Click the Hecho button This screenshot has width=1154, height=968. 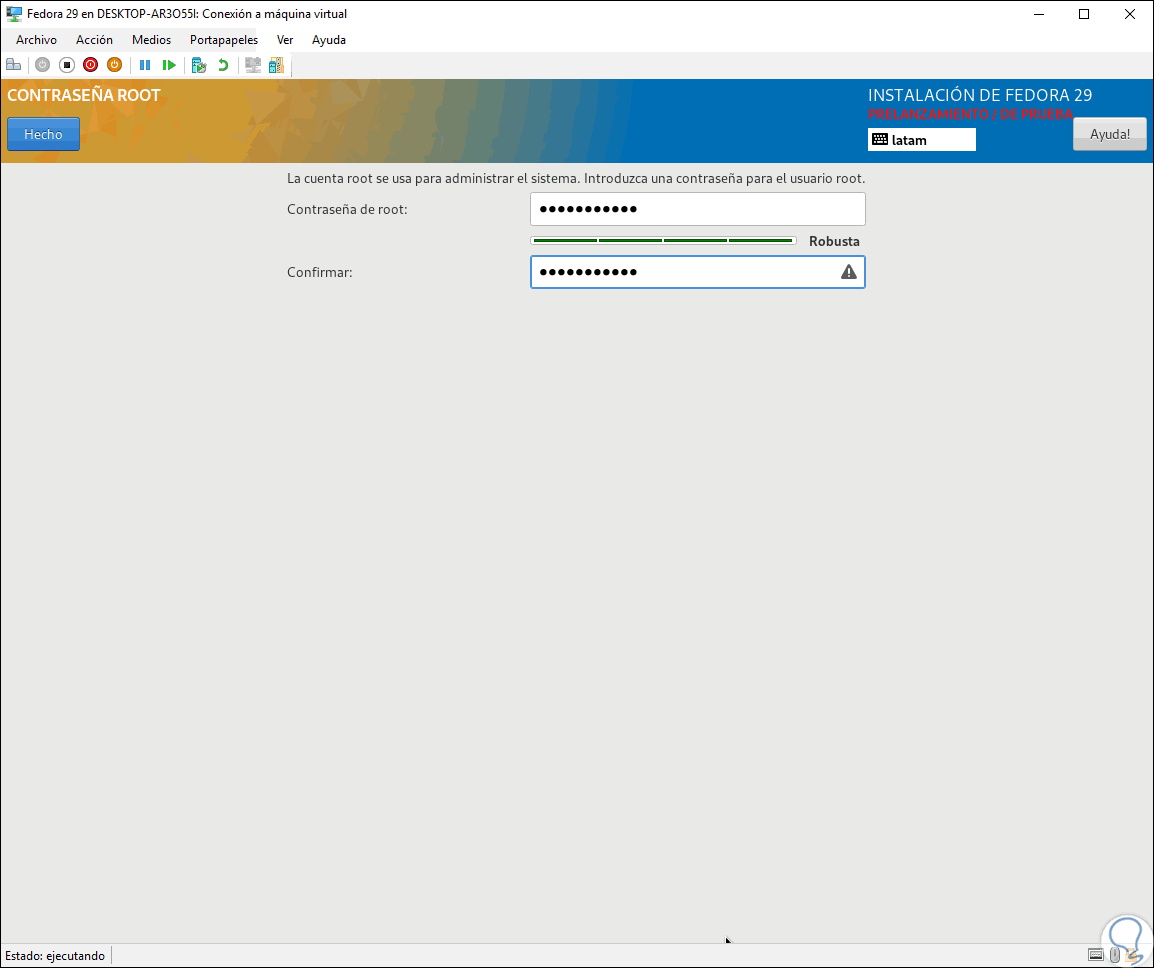pyautogui.click(x=43, y=134)
